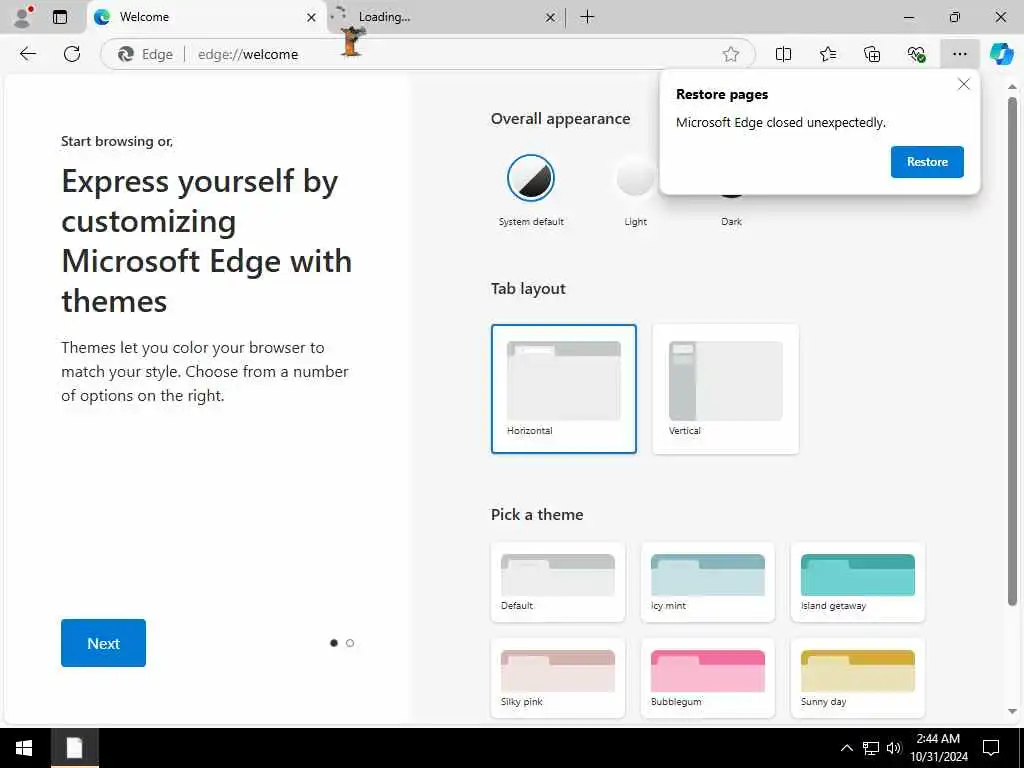Open the volume tray icon
The image size is (1024, 768).
[893, 748]
